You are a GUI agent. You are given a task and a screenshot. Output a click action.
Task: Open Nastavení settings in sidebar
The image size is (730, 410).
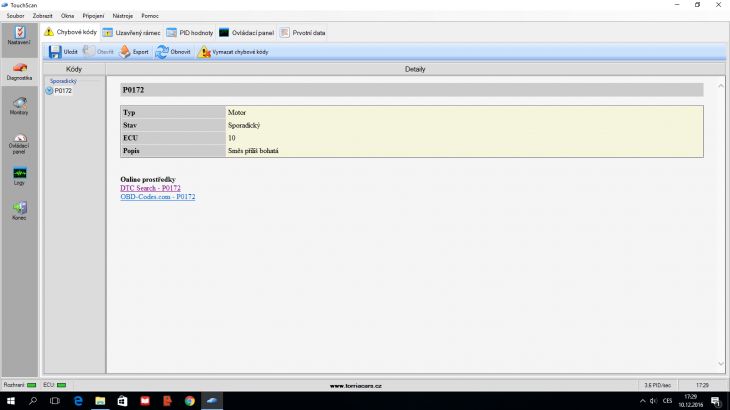coord(19,35)
